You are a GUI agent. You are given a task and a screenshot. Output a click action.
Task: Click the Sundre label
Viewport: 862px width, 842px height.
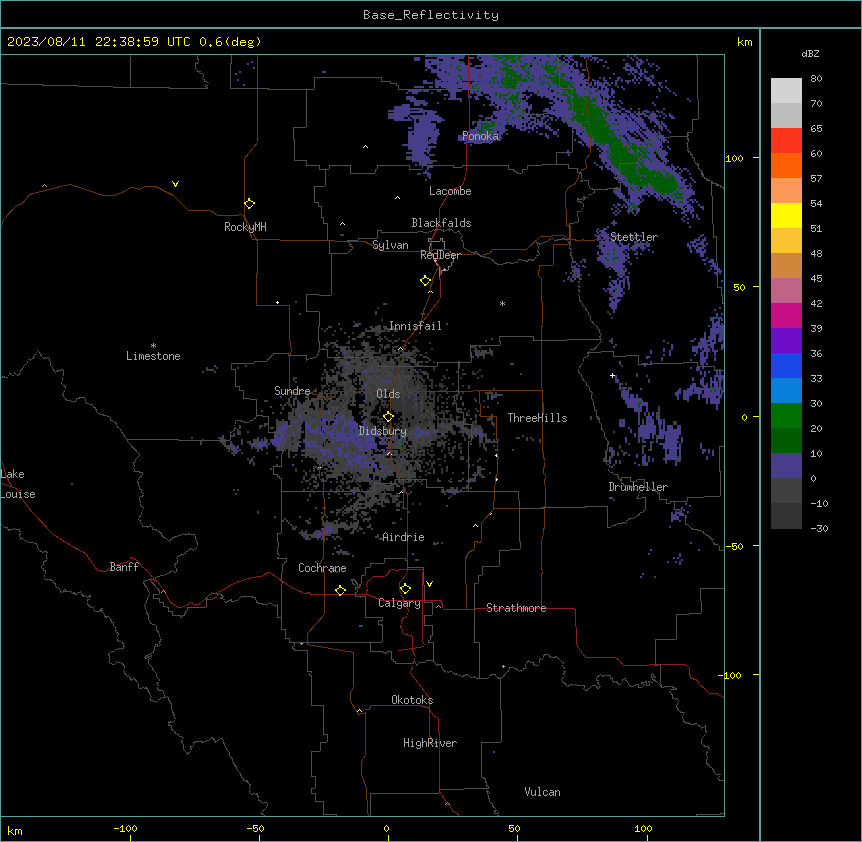coord(292,391)
